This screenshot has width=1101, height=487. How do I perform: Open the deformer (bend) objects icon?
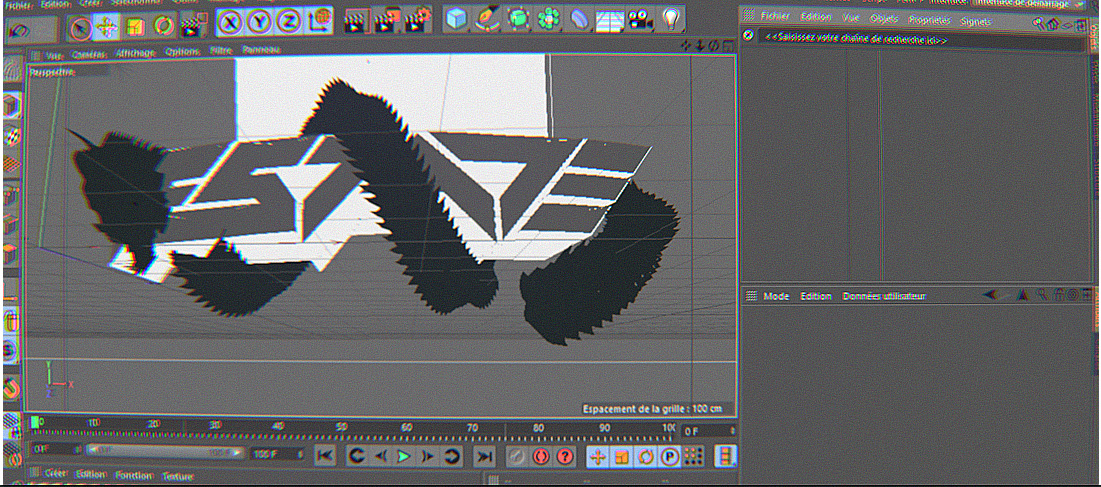click(579, 19)
